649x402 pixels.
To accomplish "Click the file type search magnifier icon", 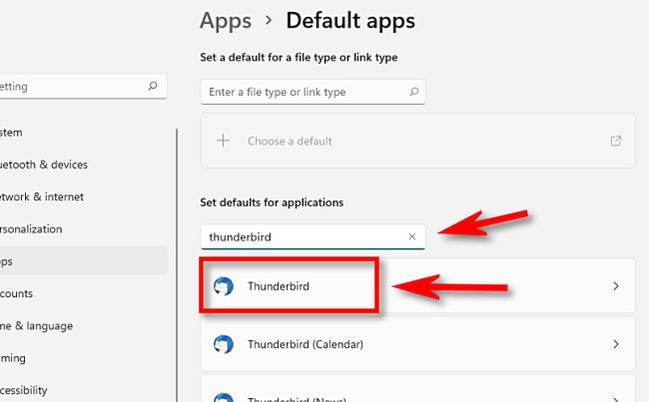I will 414,91.
